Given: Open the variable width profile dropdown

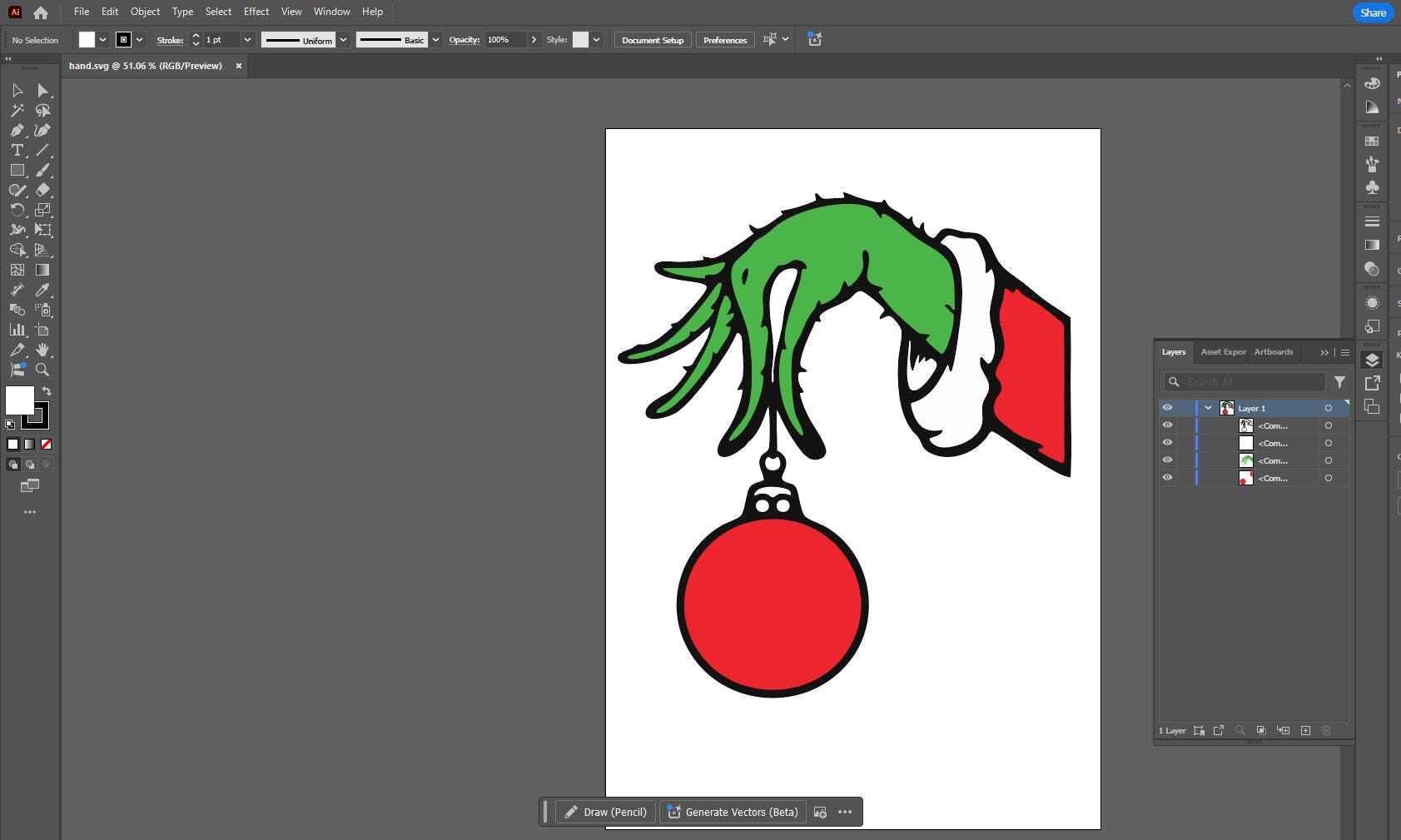Looking at the screenshot, I should tap(343, 39).
